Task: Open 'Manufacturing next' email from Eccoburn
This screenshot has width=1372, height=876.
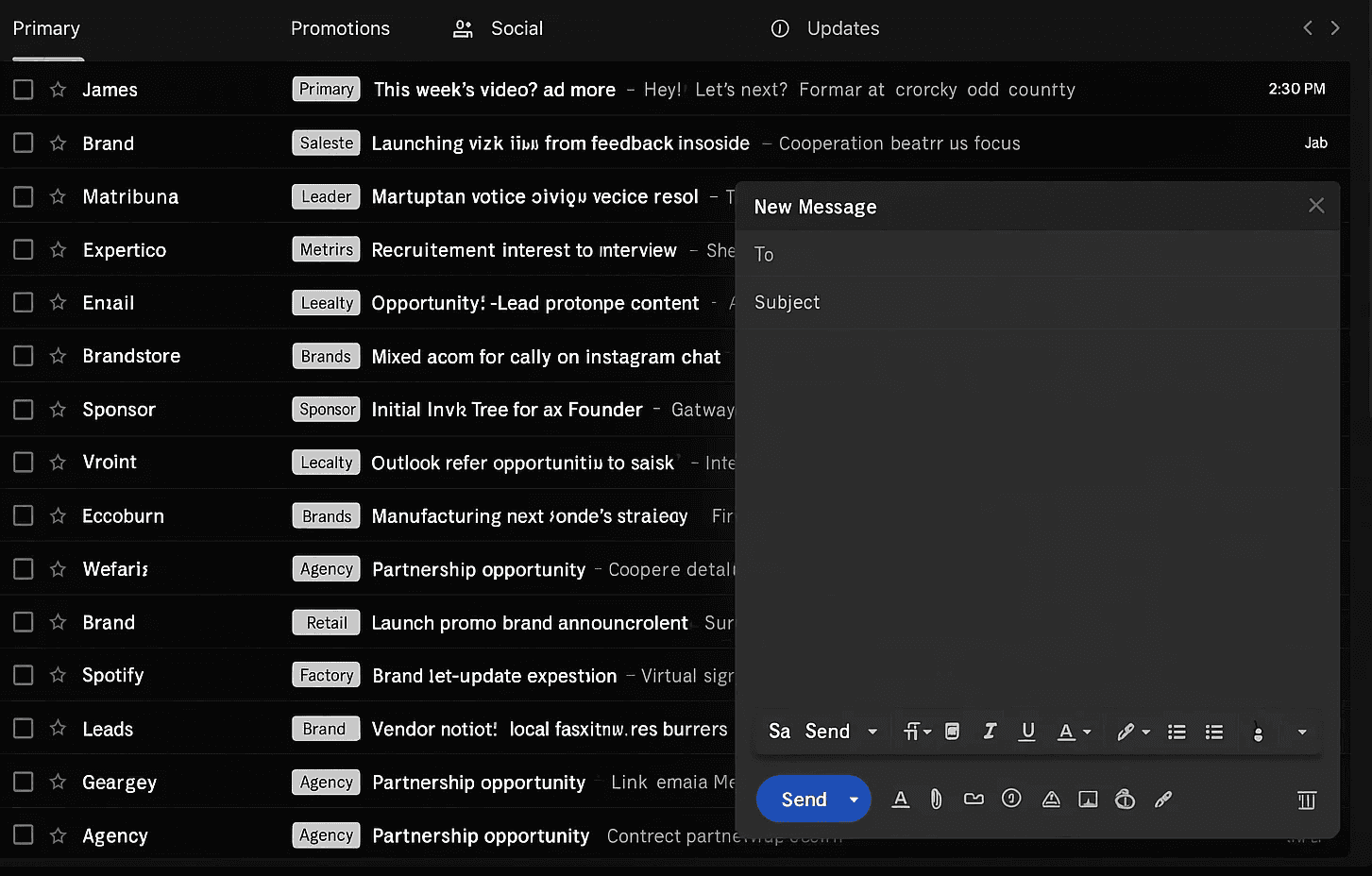Action: 530,516
